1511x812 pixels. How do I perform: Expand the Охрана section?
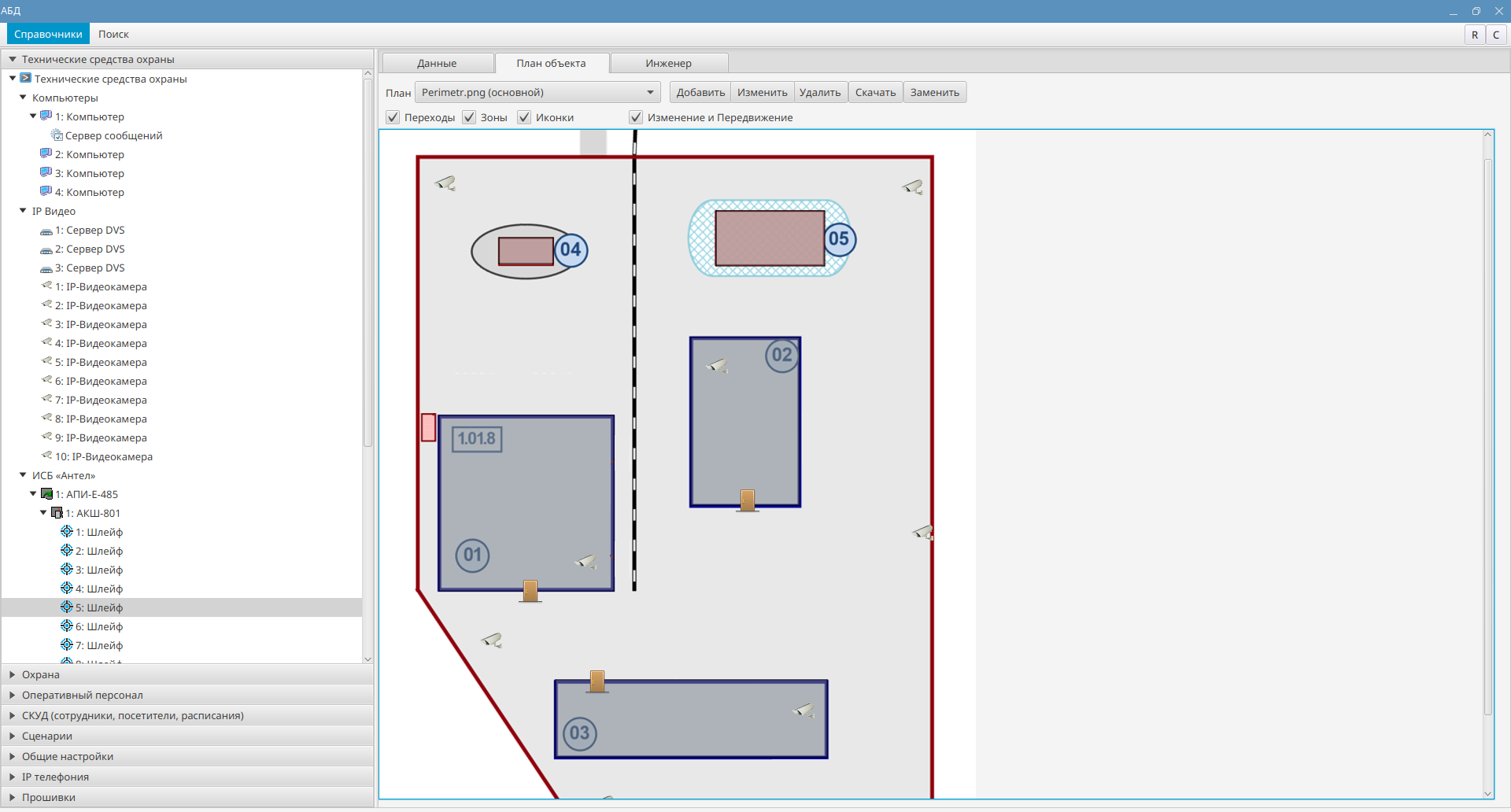tap(41, 674)
